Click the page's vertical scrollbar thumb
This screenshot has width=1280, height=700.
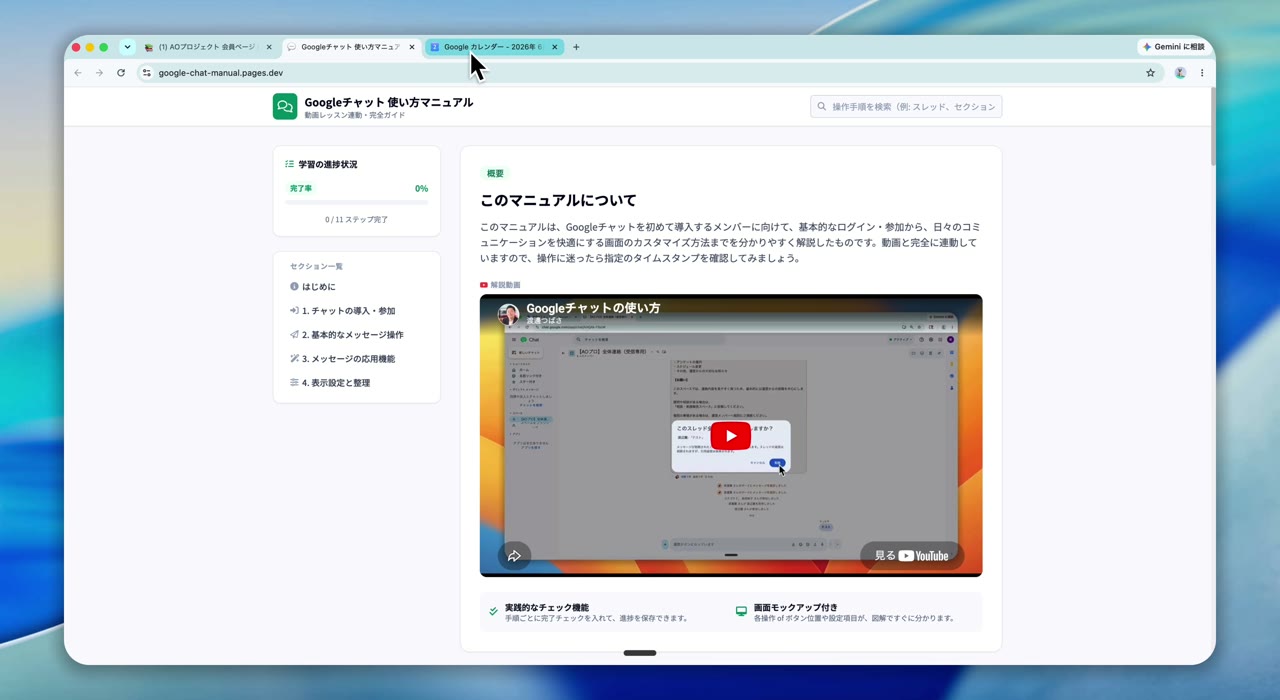pyautogui.click(x=1213, y=128)
